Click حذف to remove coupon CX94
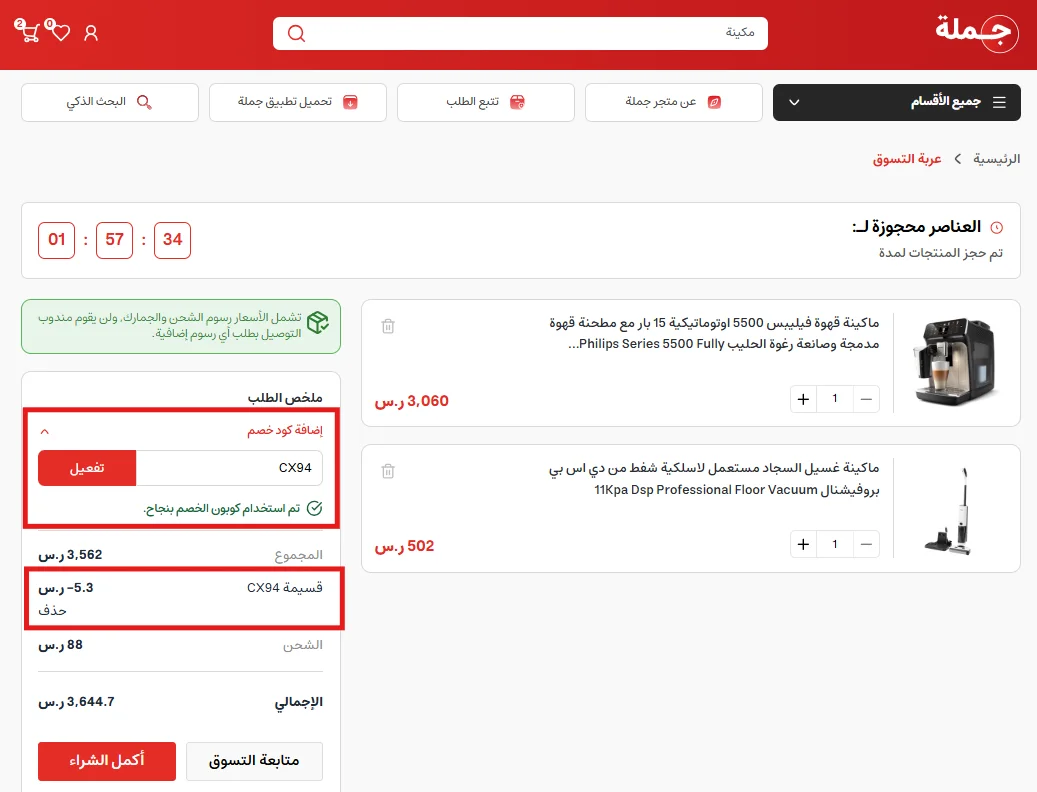1037x792 pixels. coord(52,610)
